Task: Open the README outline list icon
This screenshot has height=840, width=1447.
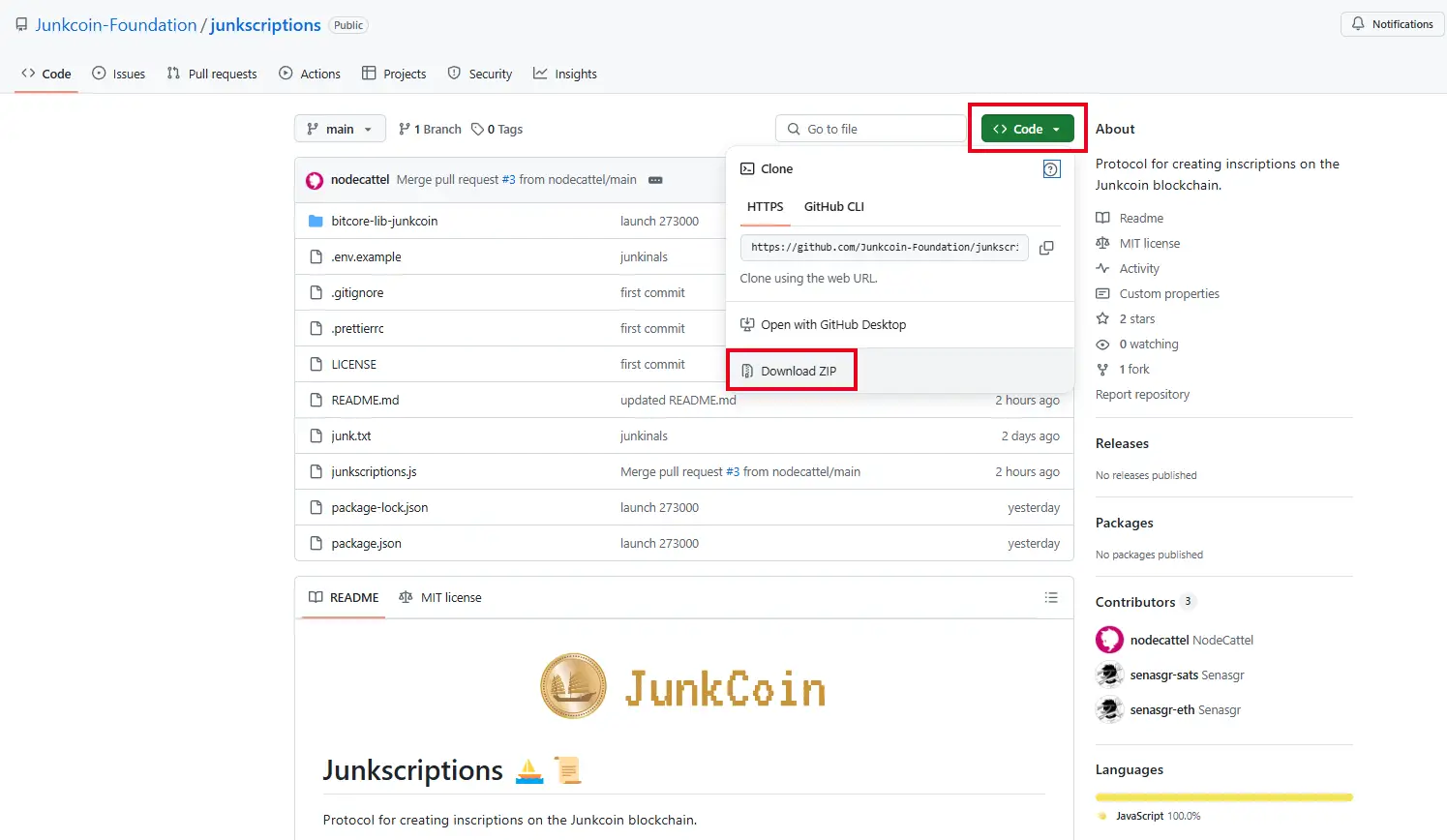Action: [x=1051, y=598]
